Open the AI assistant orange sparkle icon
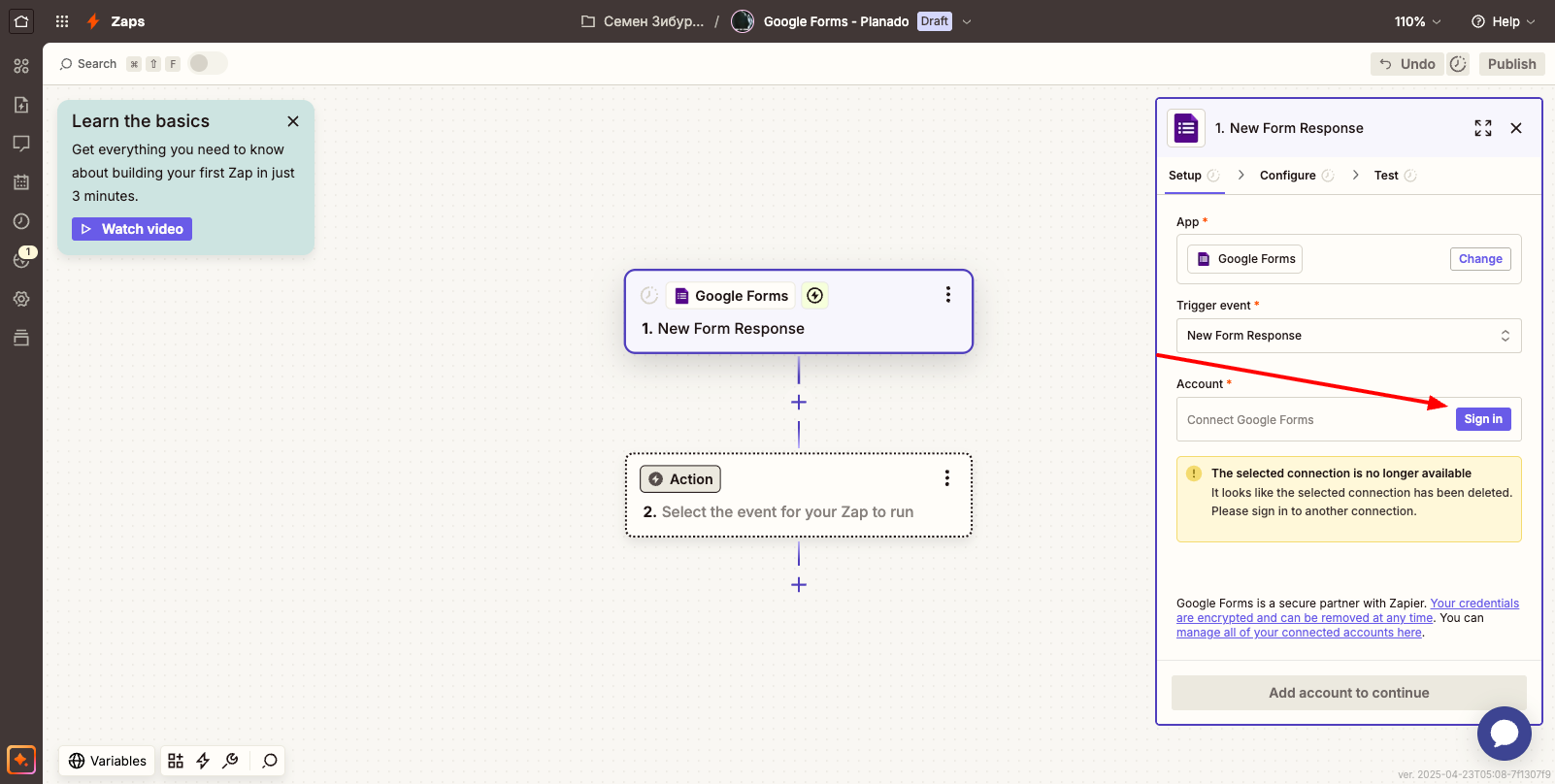 point(21,760)
